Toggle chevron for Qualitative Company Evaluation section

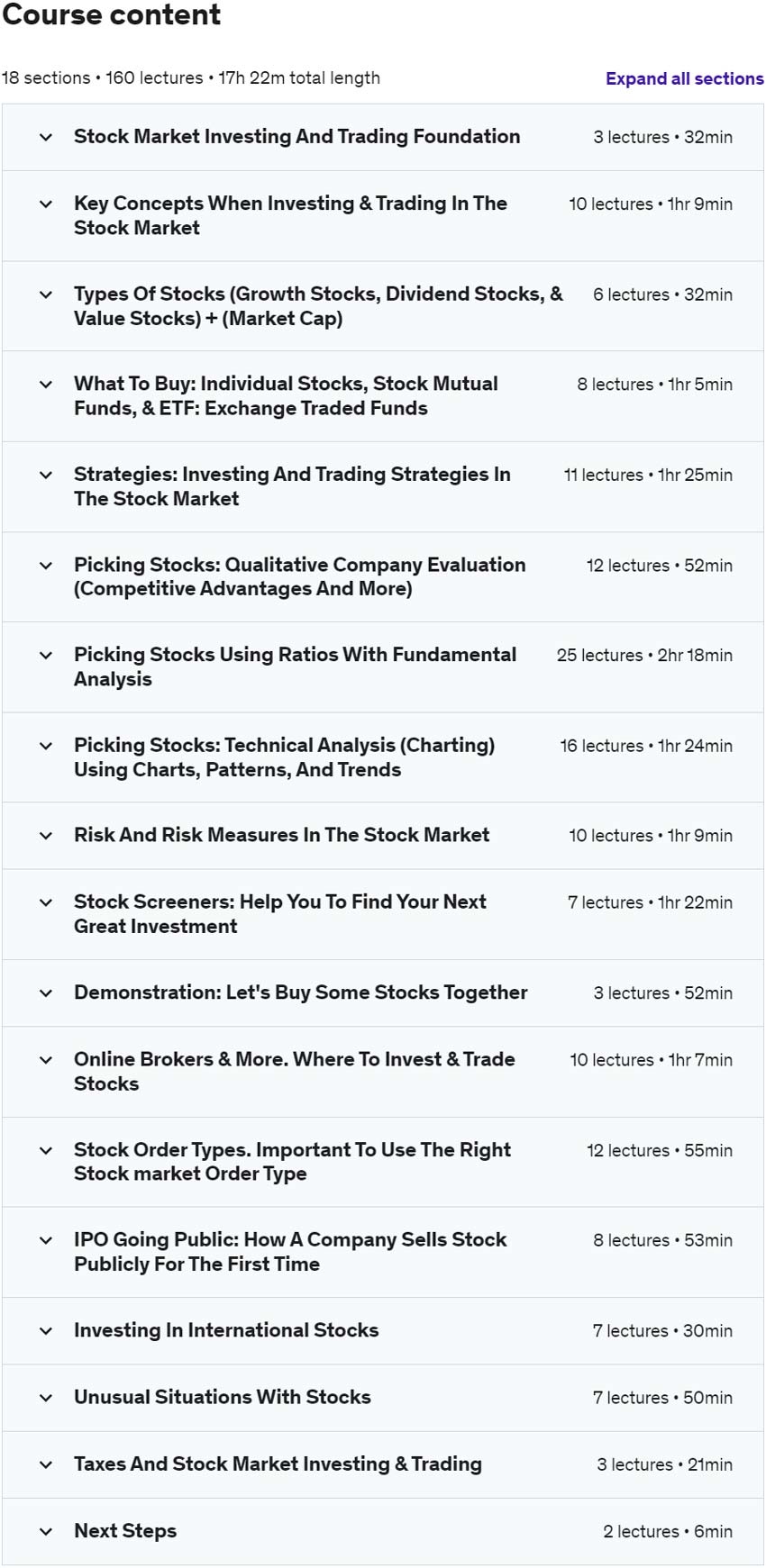pyautogui.click(x=46, y=566)
